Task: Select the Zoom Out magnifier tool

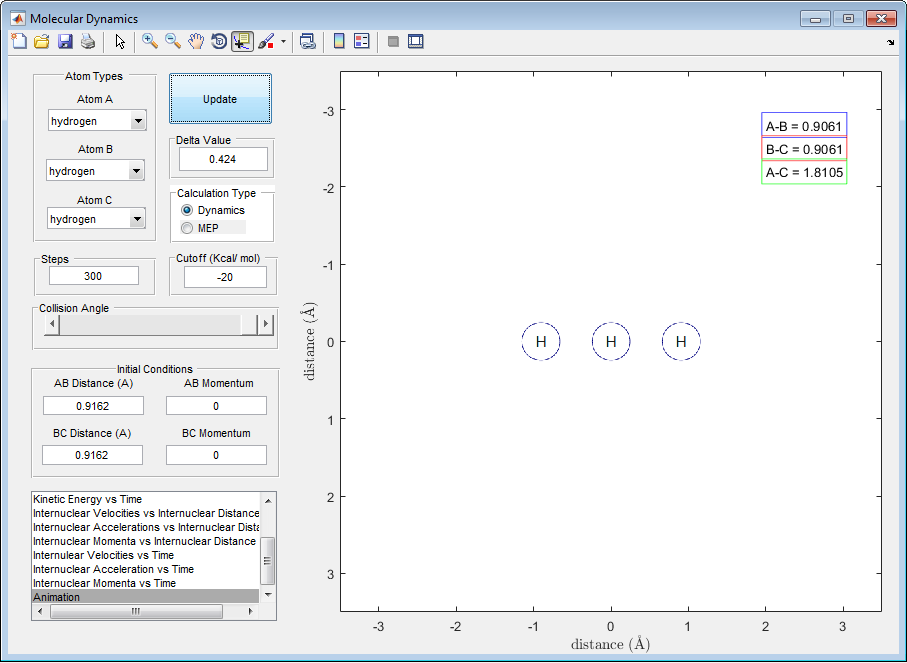Action: [x=173, y=41]
